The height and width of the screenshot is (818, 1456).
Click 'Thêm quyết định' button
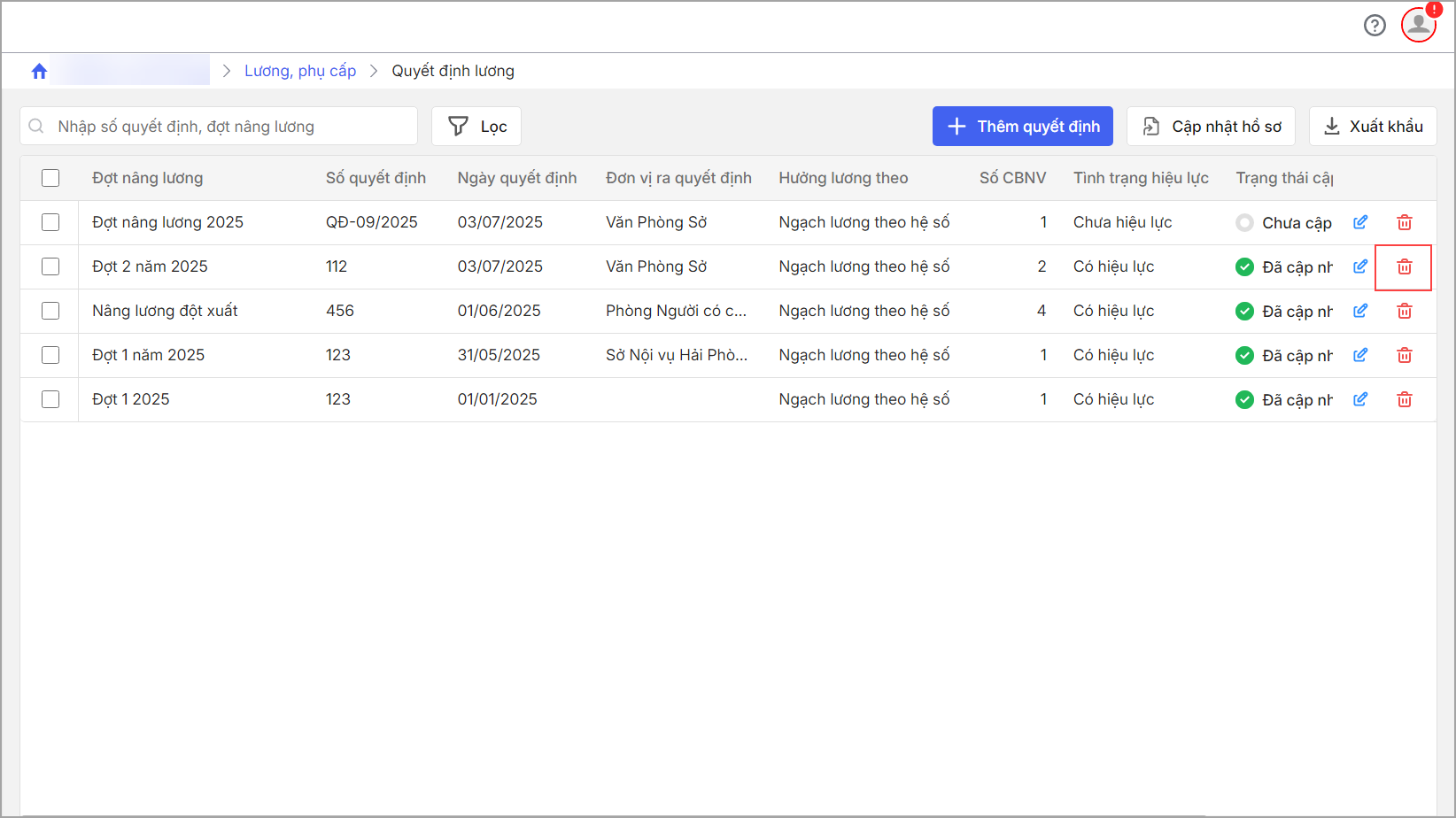tap(1022, 127)
